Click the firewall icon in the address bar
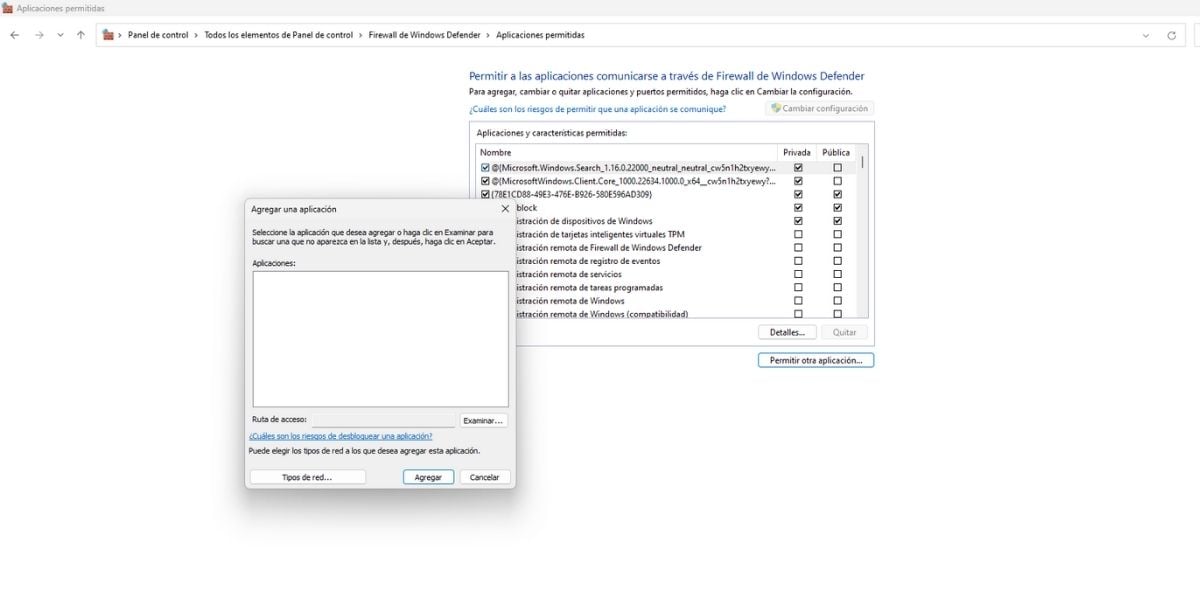 coord(108,35)
